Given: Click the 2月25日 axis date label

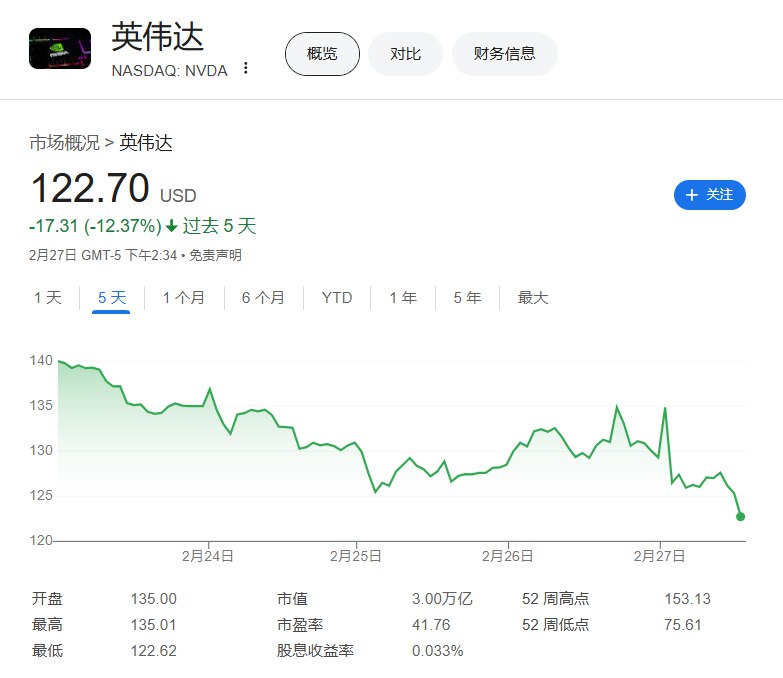Looking at the screenshot, I should click(356, 556).
